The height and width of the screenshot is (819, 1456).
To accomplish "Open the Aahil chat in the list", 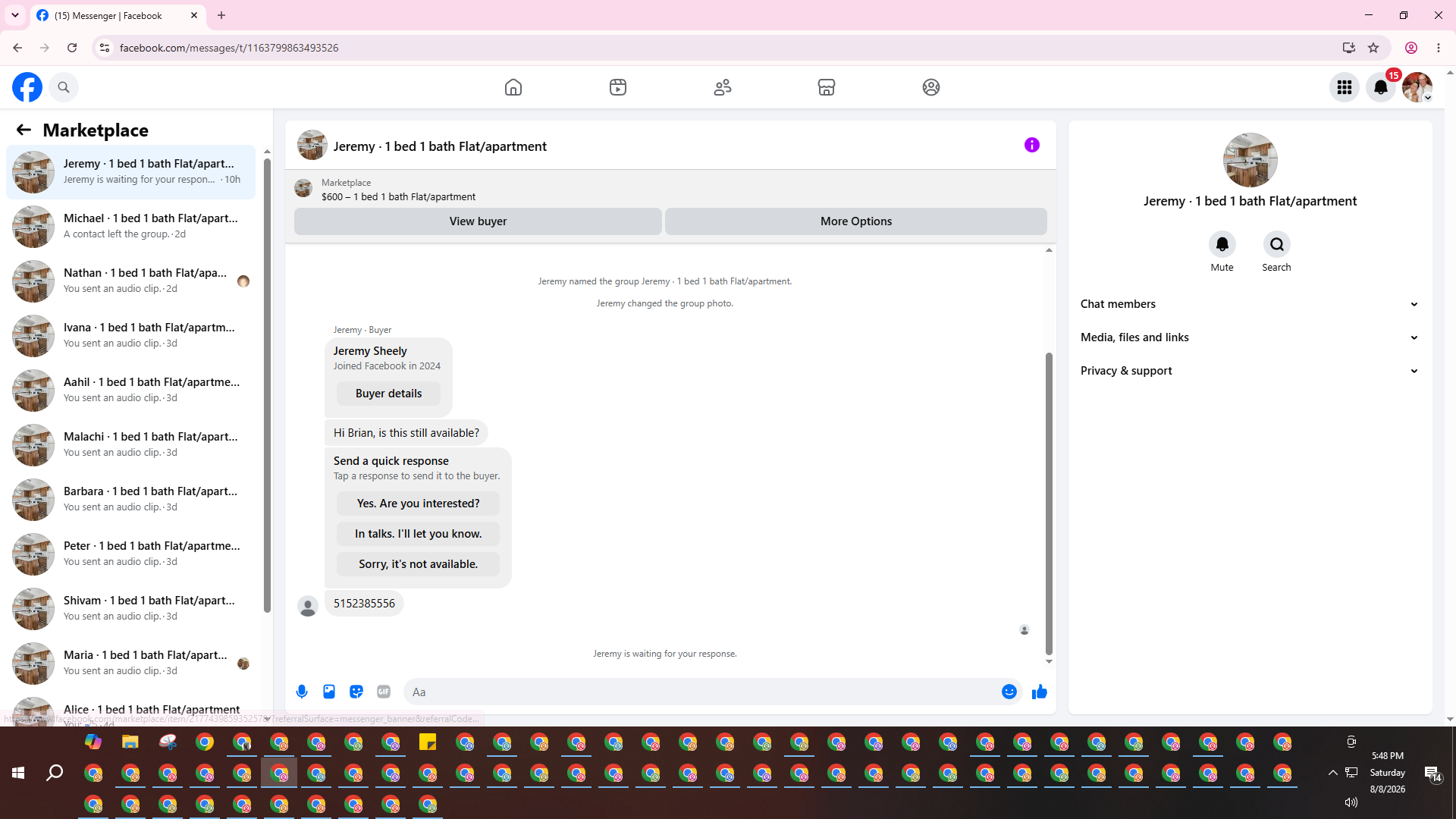I will [130, 391].
